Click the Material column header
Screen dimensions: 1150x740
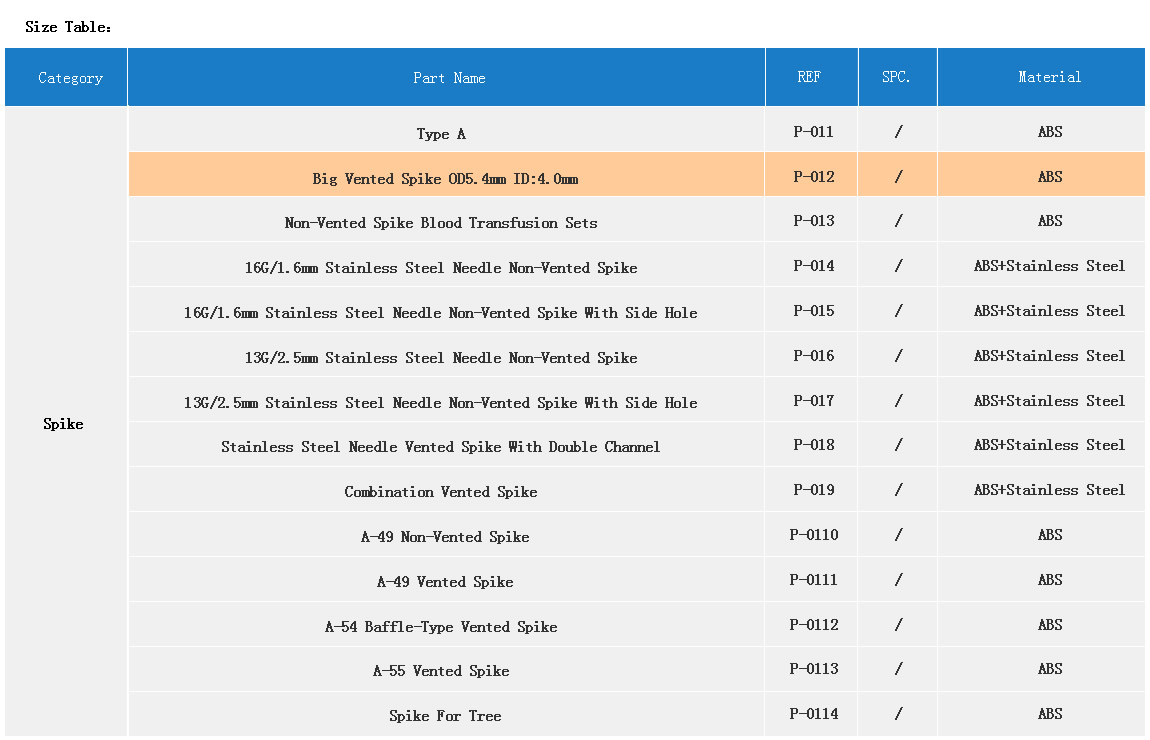tap(1049, 77)
